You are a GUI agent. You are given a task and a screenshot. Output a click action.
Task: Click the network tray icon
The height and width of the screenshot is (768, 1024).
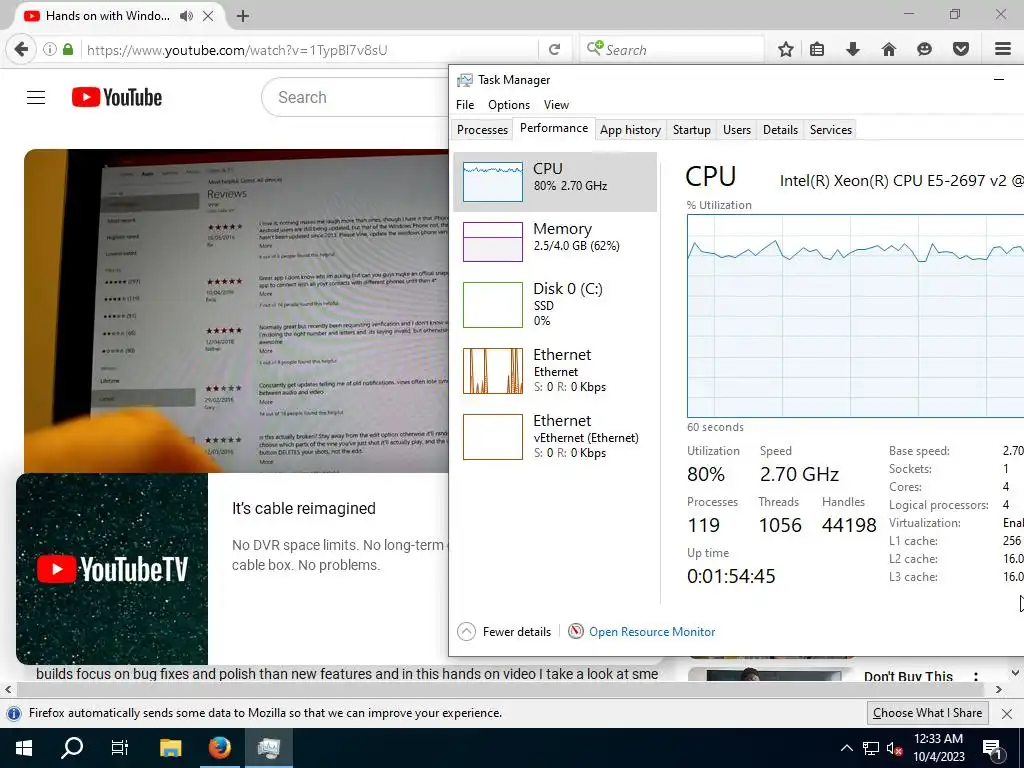click(871, 748)
